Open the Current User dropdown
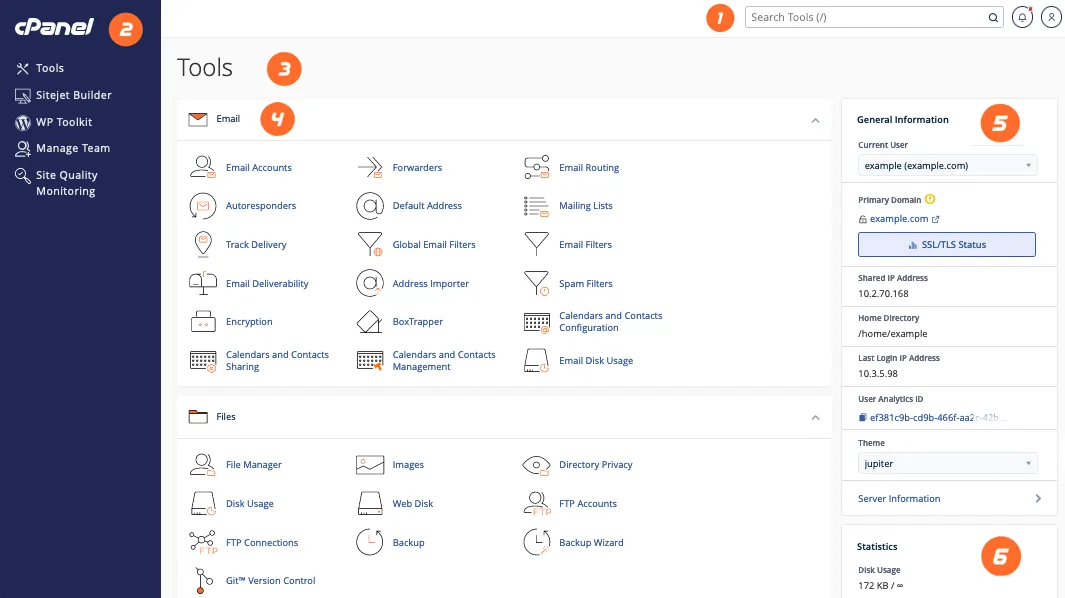 947,165
